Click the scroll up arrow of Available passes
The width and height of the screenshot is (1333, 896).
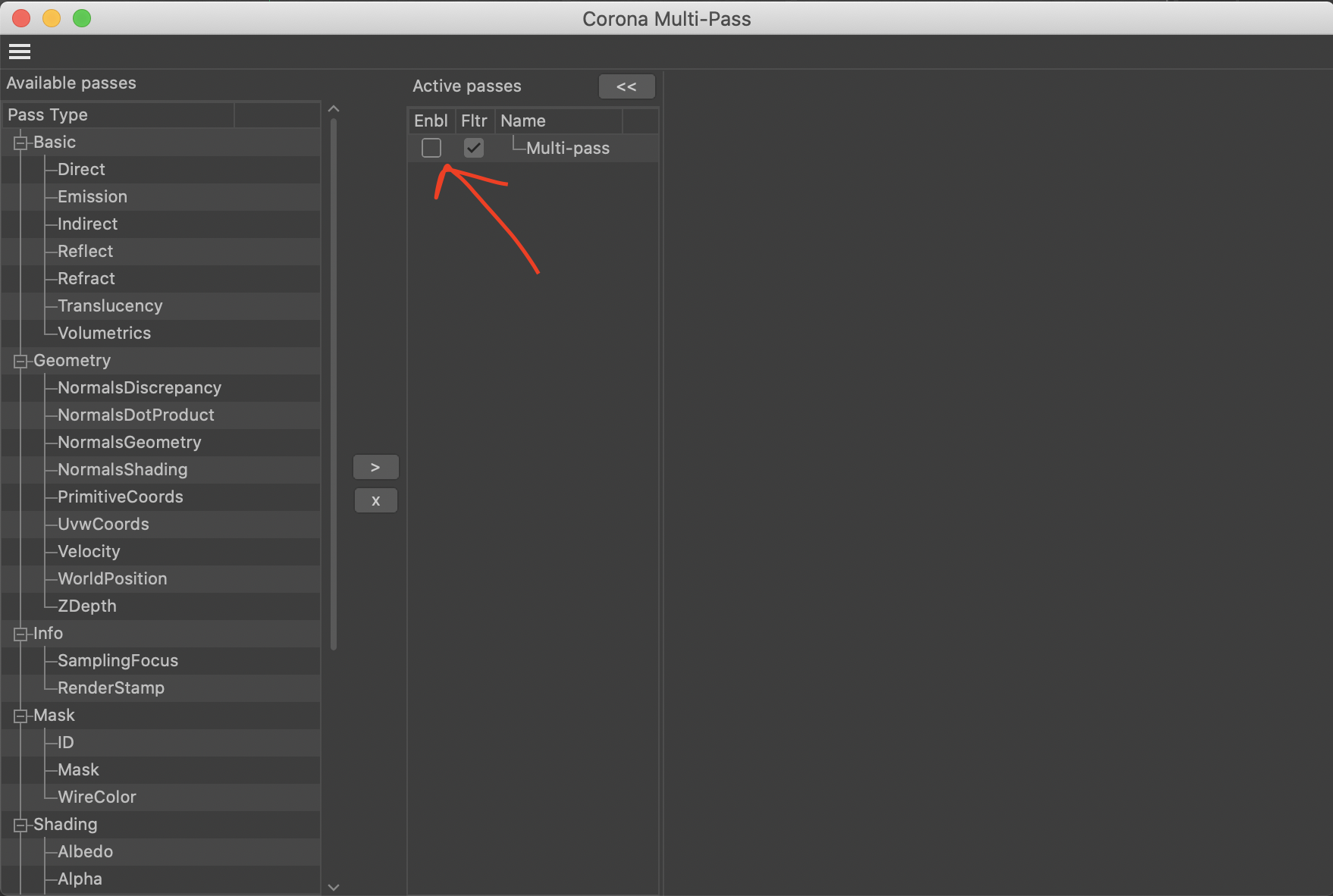tap(334, 109)
